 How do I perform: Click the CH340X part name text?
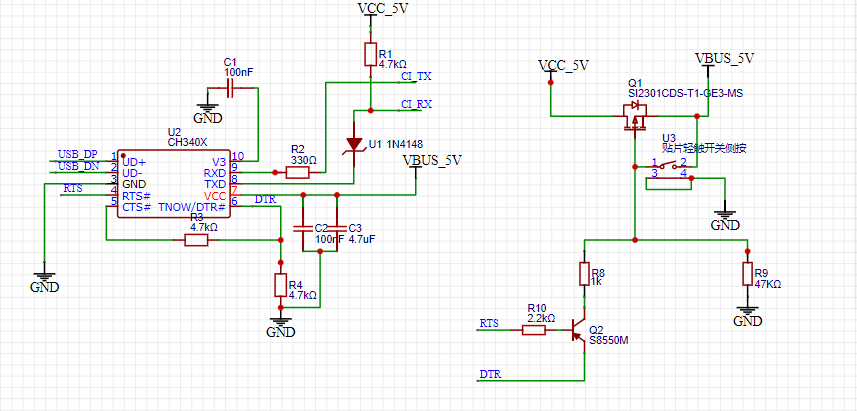click(x=187, y=142)
